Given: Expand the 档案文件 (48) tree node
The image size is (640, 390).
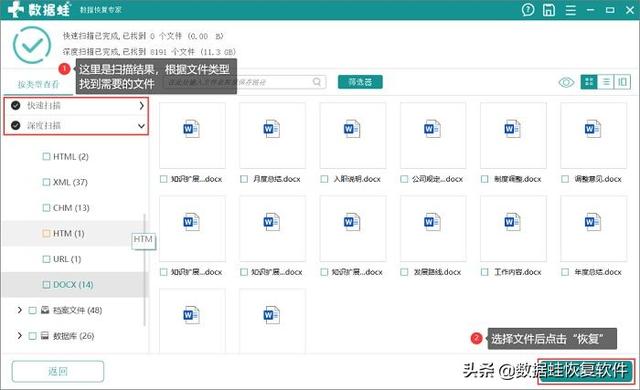Looking at the screenshot, I should (x=20, y=310).
